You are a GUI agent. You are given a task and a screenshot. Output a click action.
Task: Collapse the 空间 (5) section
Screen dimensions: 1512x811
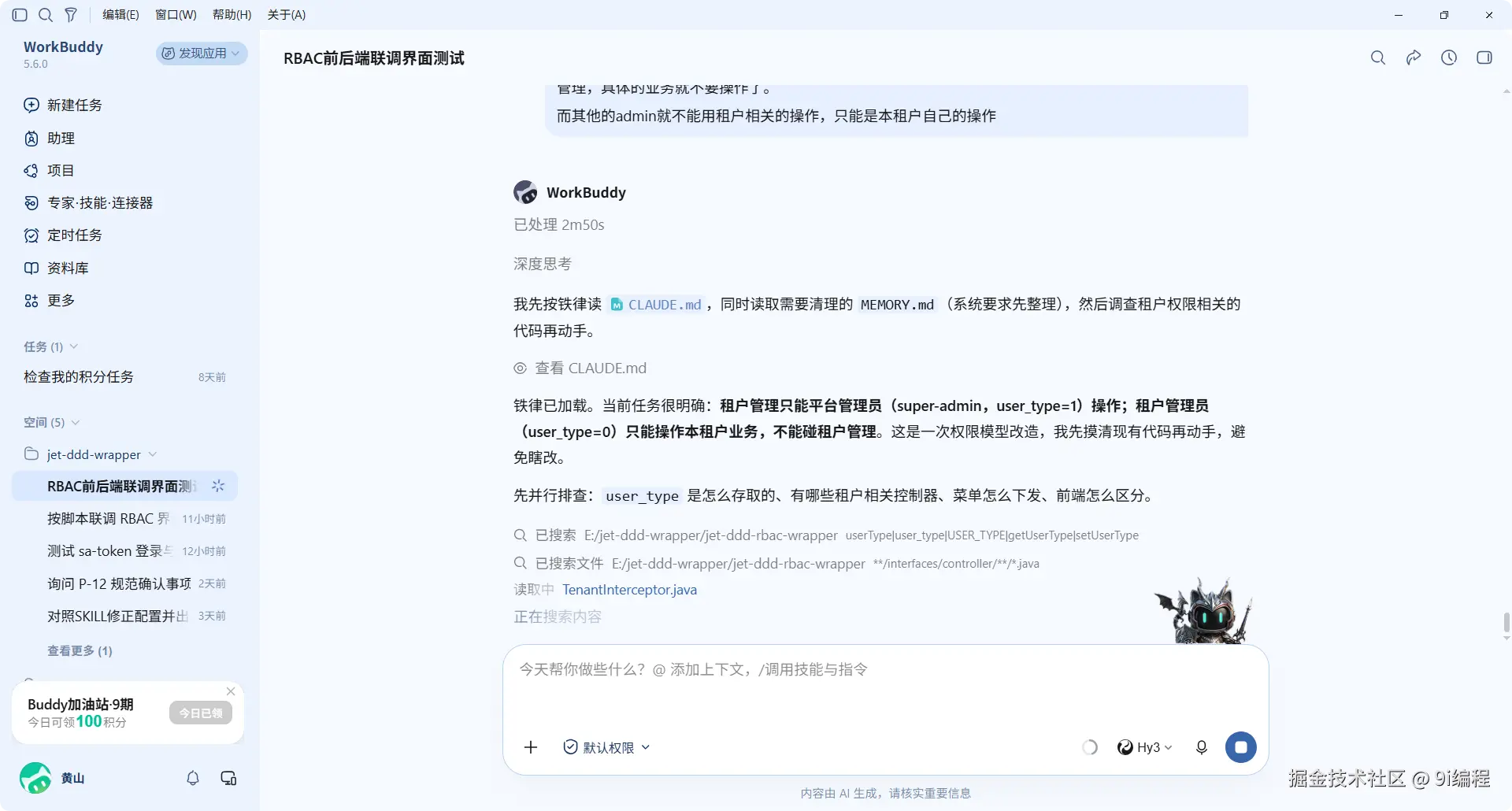coord(52,422)
